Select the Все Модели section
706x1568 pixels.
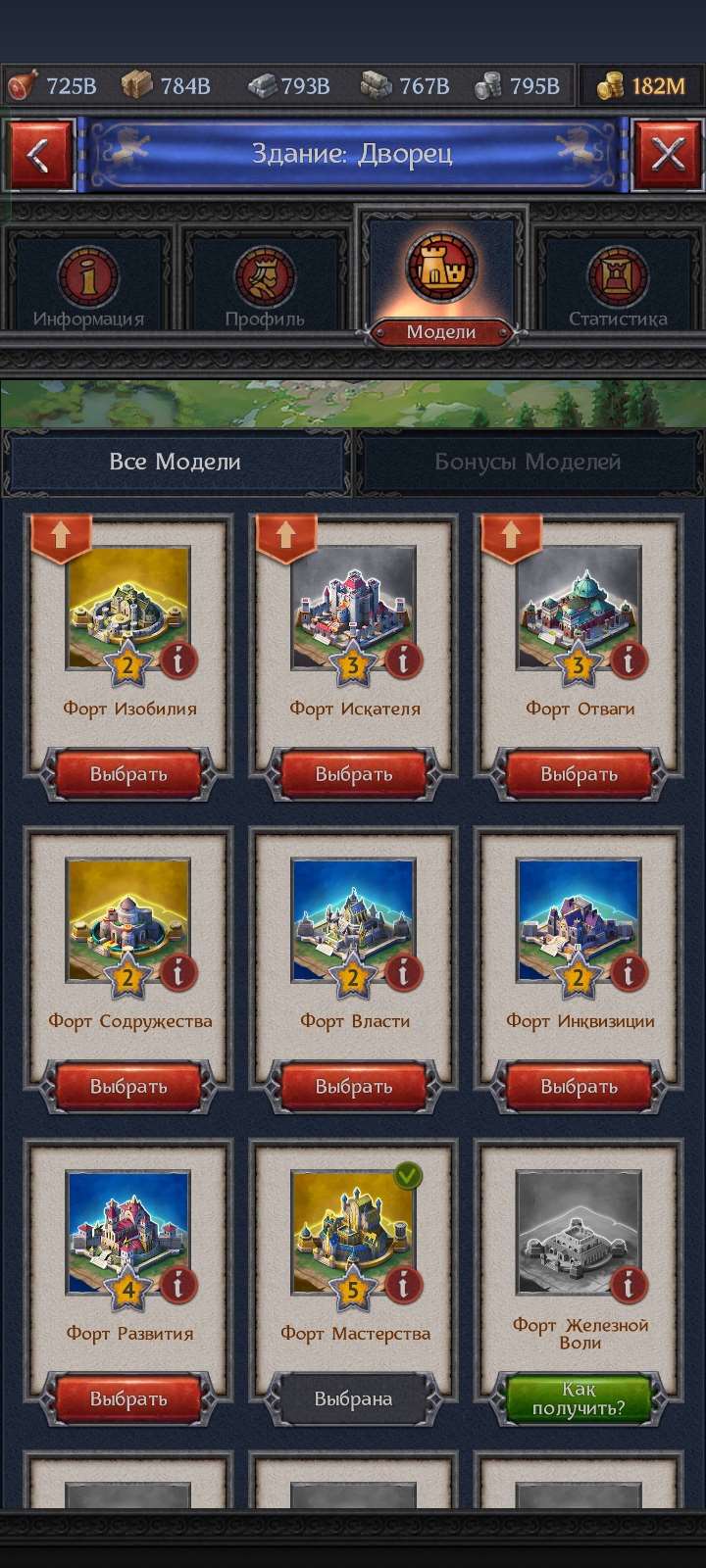coord(176,463)
